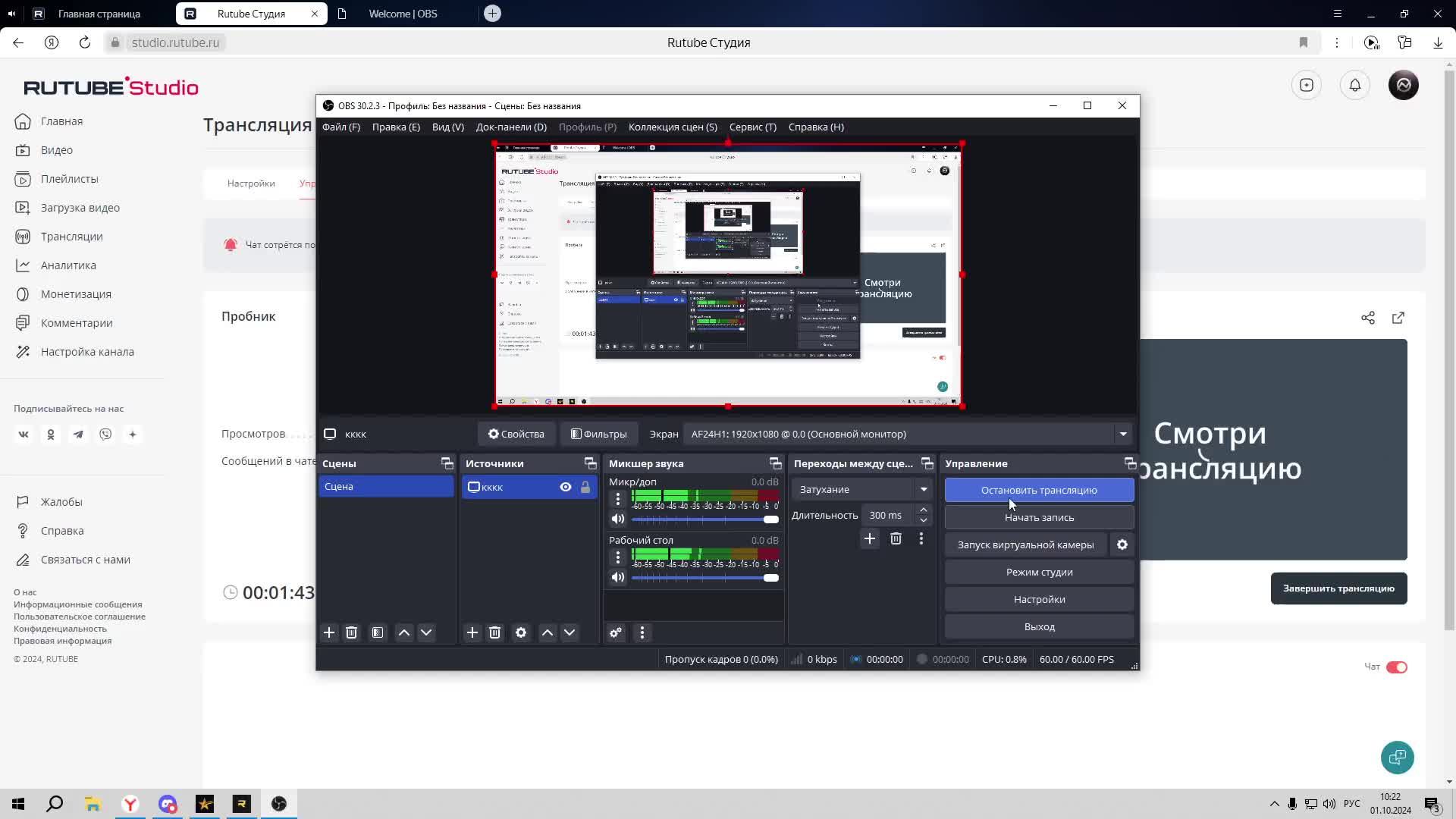Screen dimensions: 1456x819
Task: Undock the Источники panel
Action: [x=590, y=463]
